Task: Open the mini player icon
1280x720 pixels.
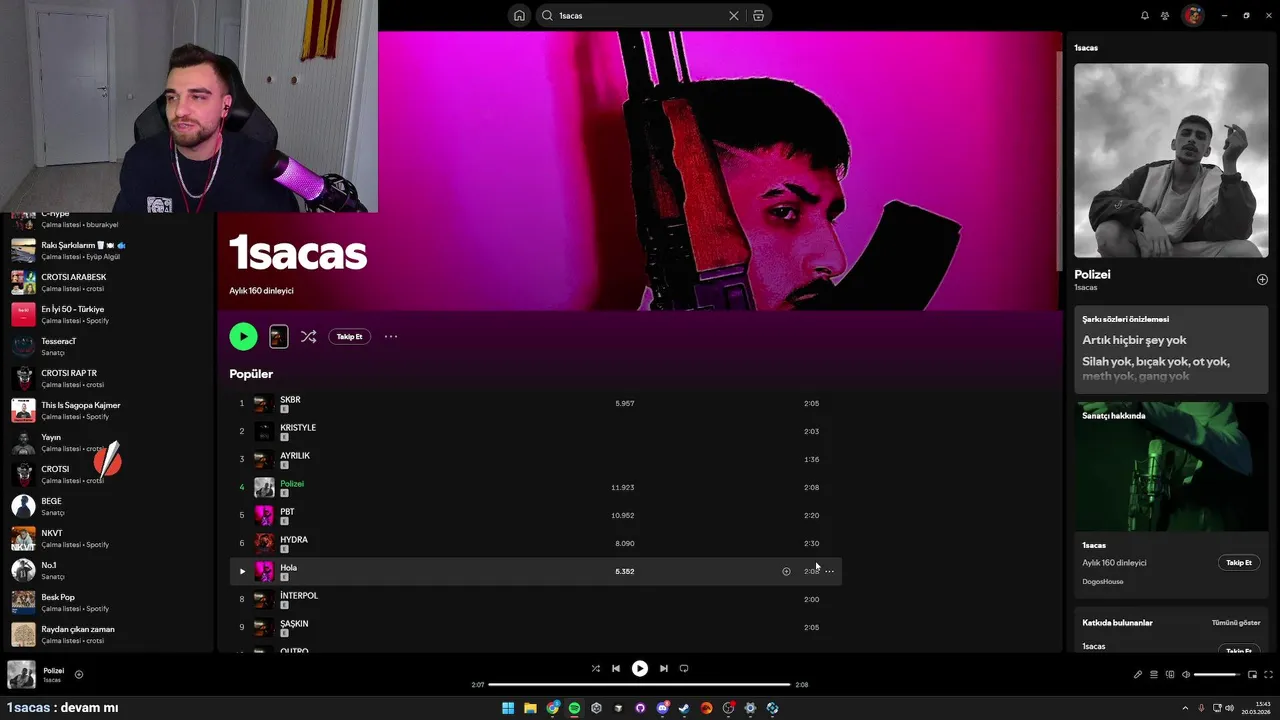Action: point(1252,674)
